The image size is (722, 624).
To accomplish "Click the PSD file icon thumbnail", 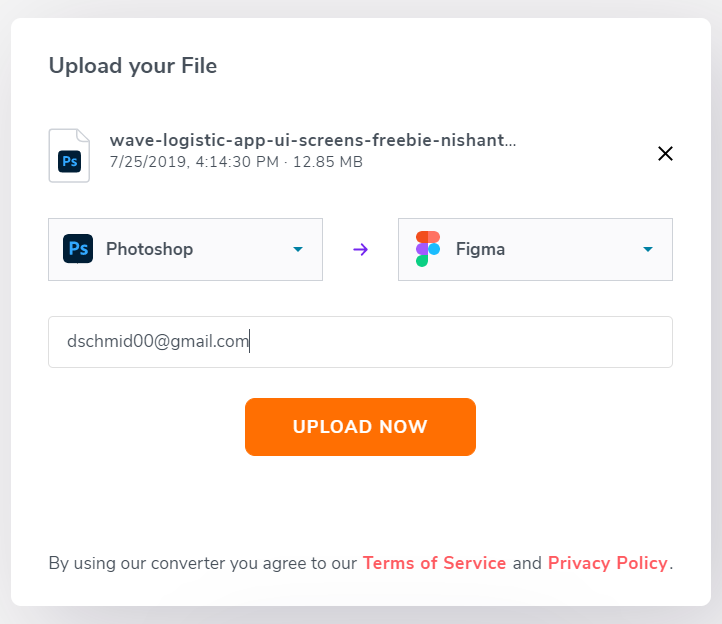I will [x=69, y=156].
